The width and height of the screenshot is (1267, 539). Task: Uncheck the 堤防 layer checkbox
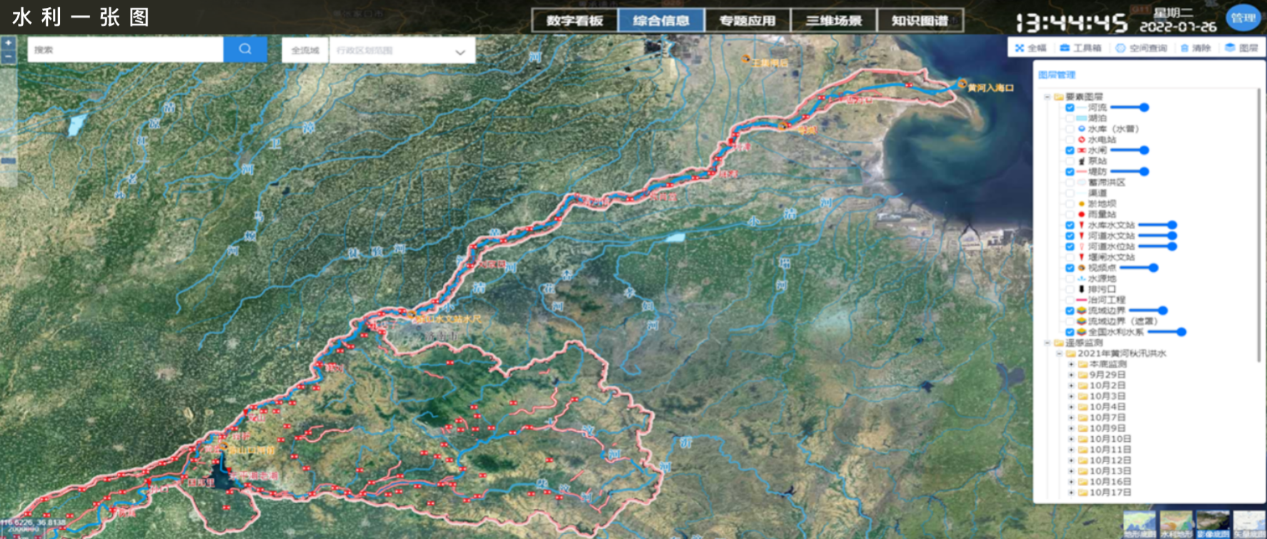(x=1070, y=171)
